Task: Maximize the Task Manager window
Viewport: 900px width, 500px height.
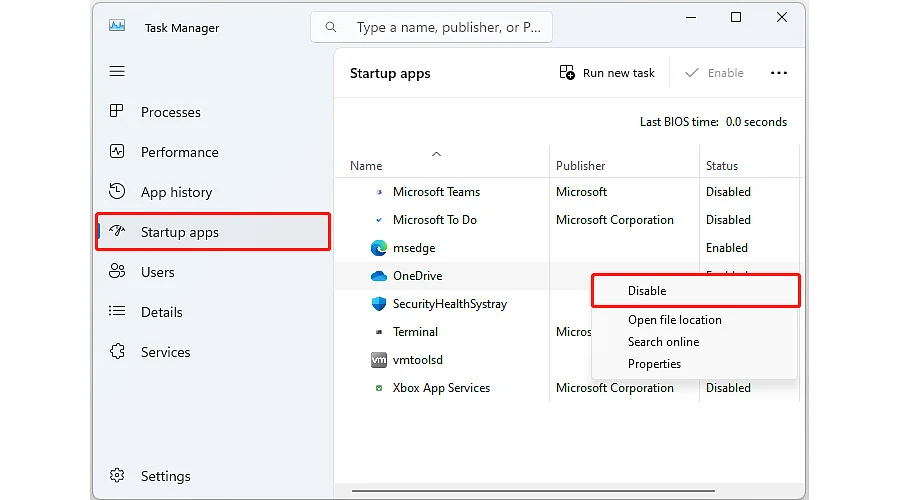Action: point(736,17)
